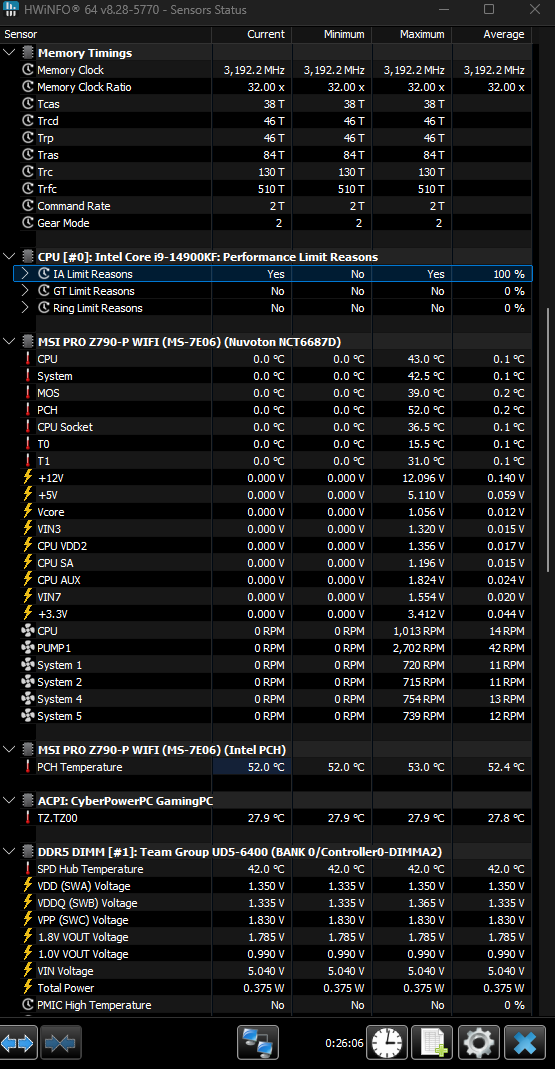This screenshot has height=1069, width=555.
Task: Click the fan icon beside PUMP1
Action: (x=28, y=648)
